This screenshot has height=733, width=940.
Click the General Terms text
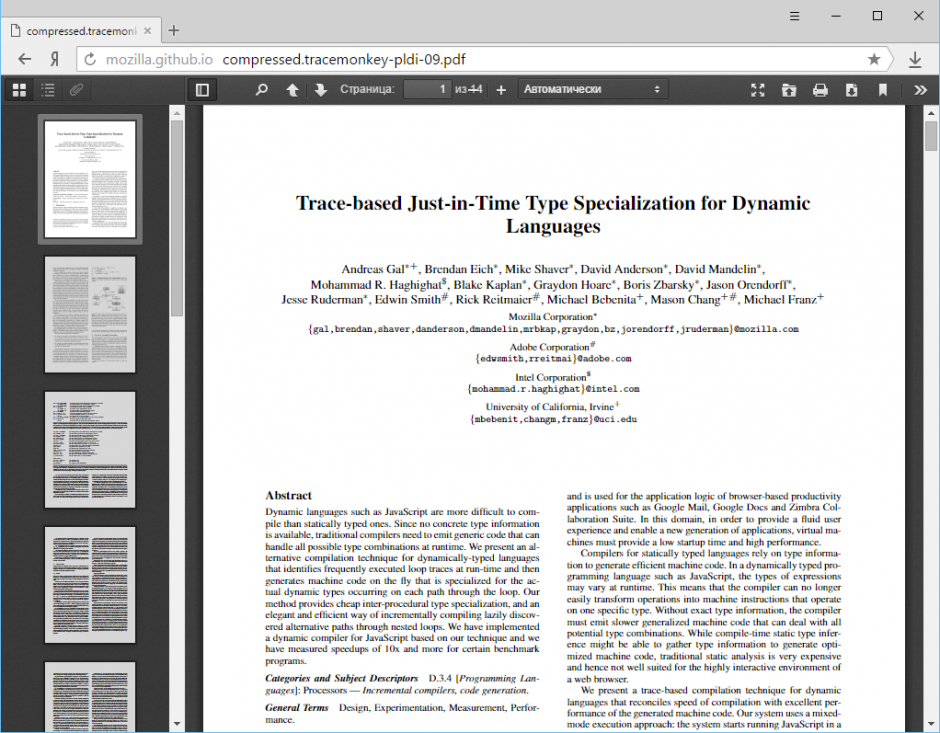point(297,708)
